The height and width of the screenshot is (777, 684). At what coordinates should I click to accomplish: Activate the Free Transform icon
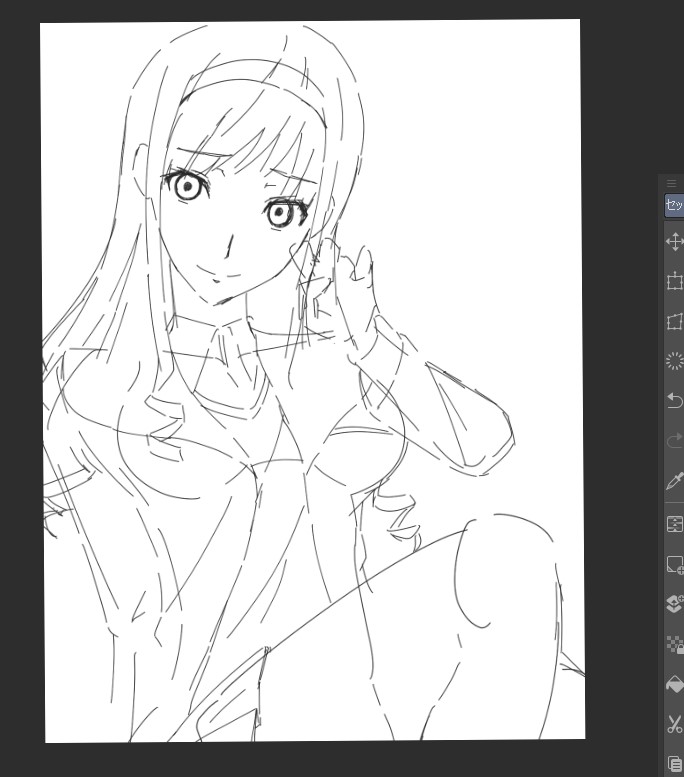[675, 322]
